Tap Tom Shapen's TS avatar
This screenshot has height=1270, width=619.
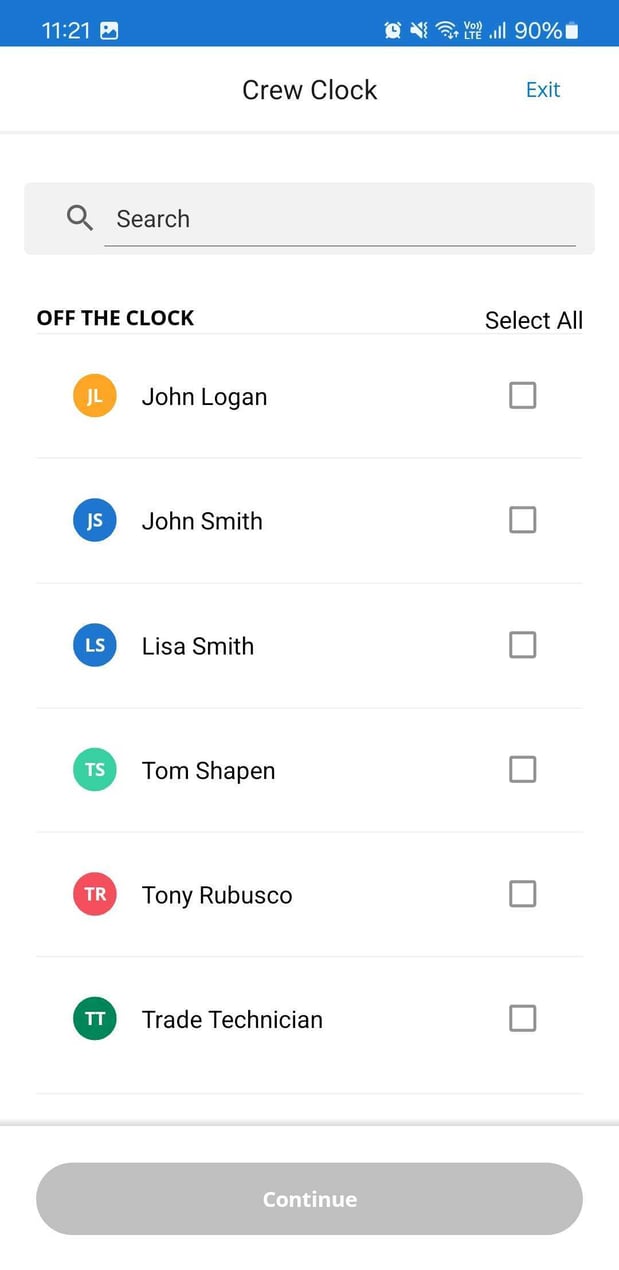click(x=95, y=770)
